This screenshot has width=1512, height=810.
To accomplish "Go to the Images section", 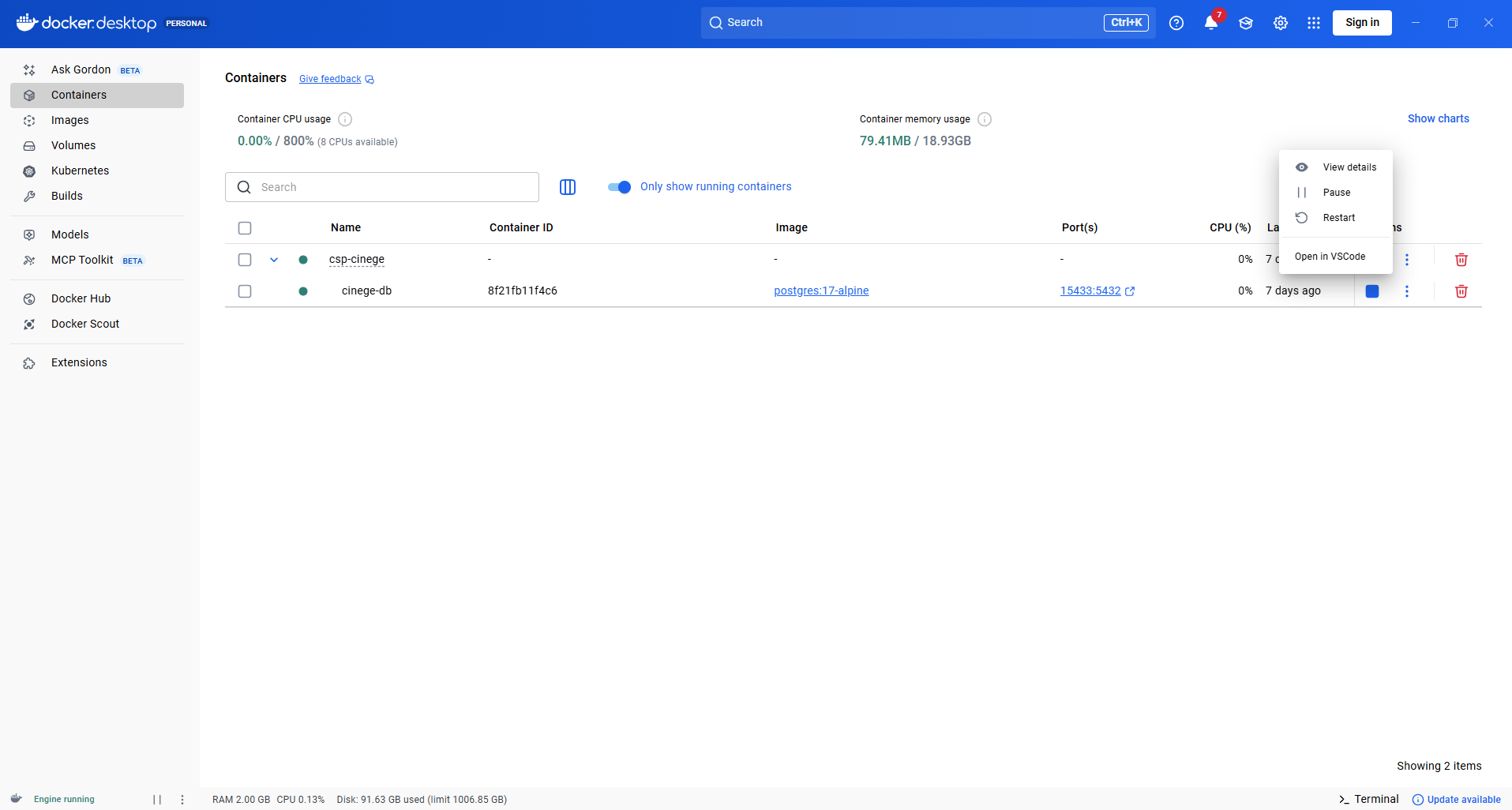I will pos(97,120).
